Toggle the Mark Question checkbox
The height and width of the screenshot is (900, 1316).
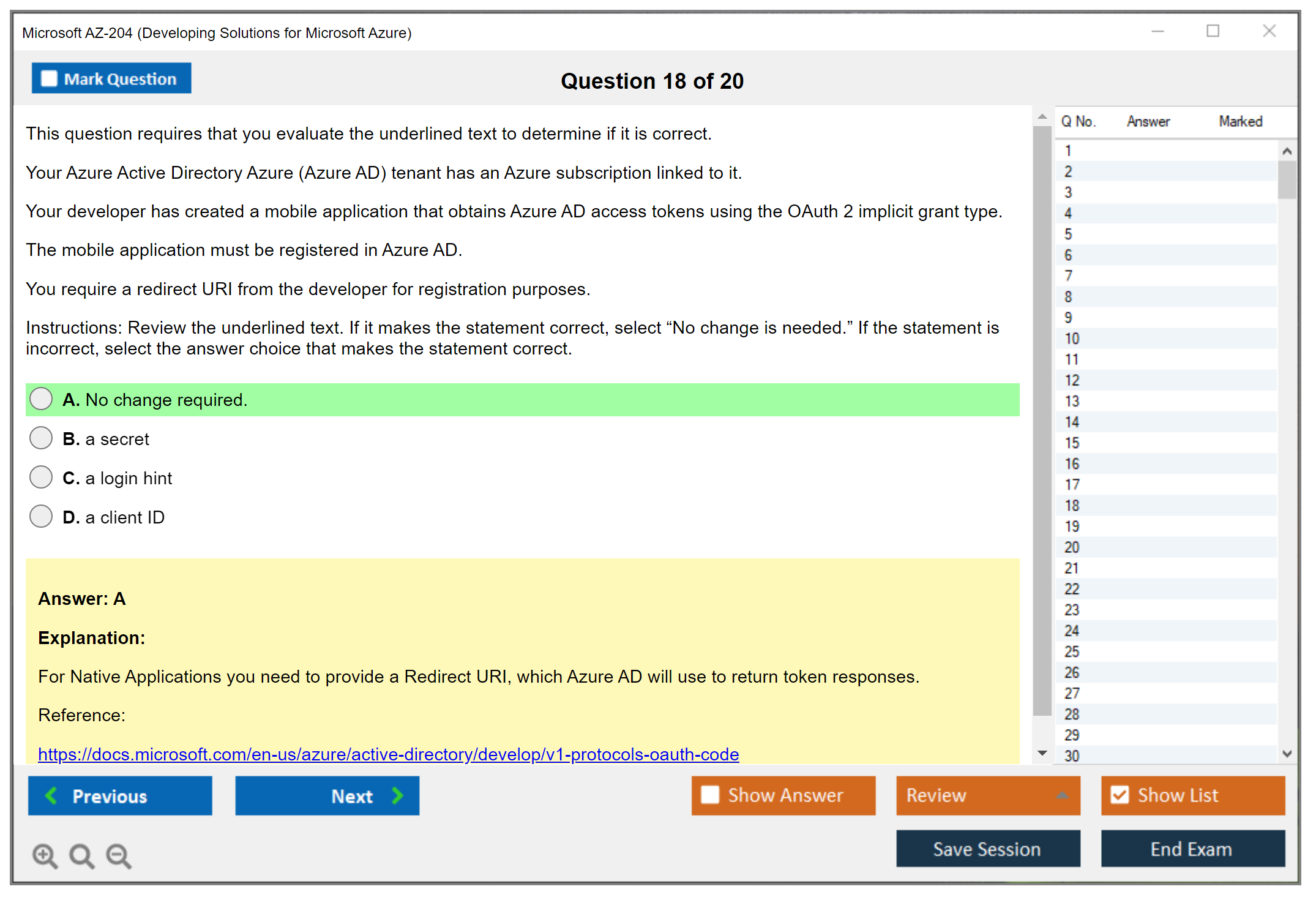pos(49,78)
